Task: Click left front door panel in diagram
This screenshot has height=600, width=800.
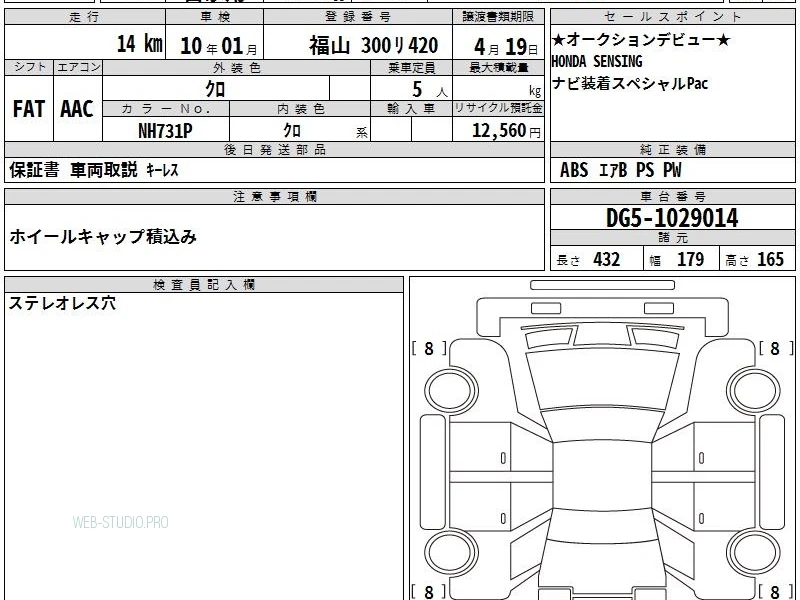Action: (x=480, y=446)
